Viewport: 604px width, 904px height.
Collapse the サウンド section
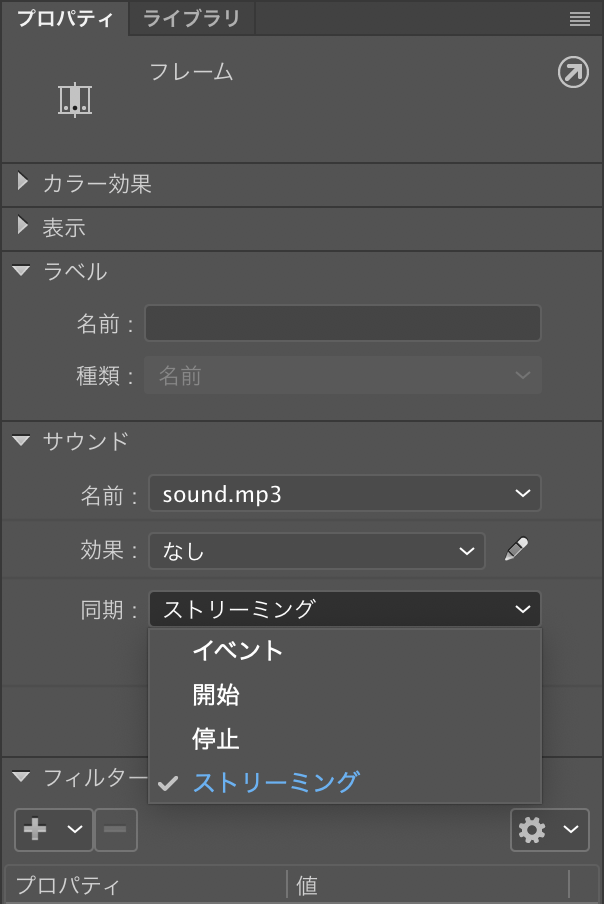click(21, 440)
